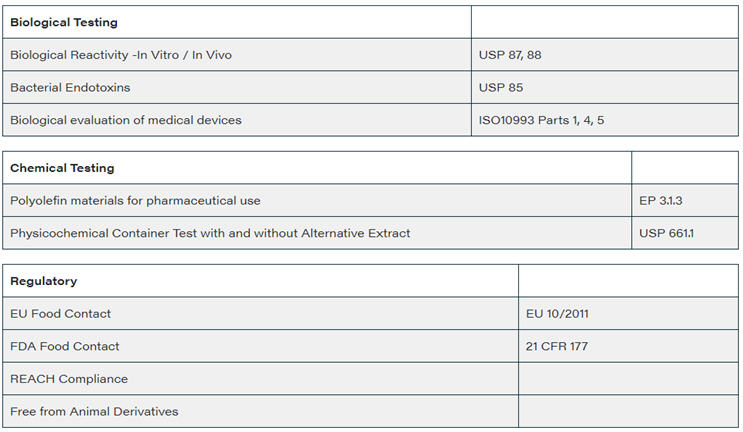Select the Biological Reactivity In Vitro row label
Screen dimensions: 743x432
tap(121, 55)
